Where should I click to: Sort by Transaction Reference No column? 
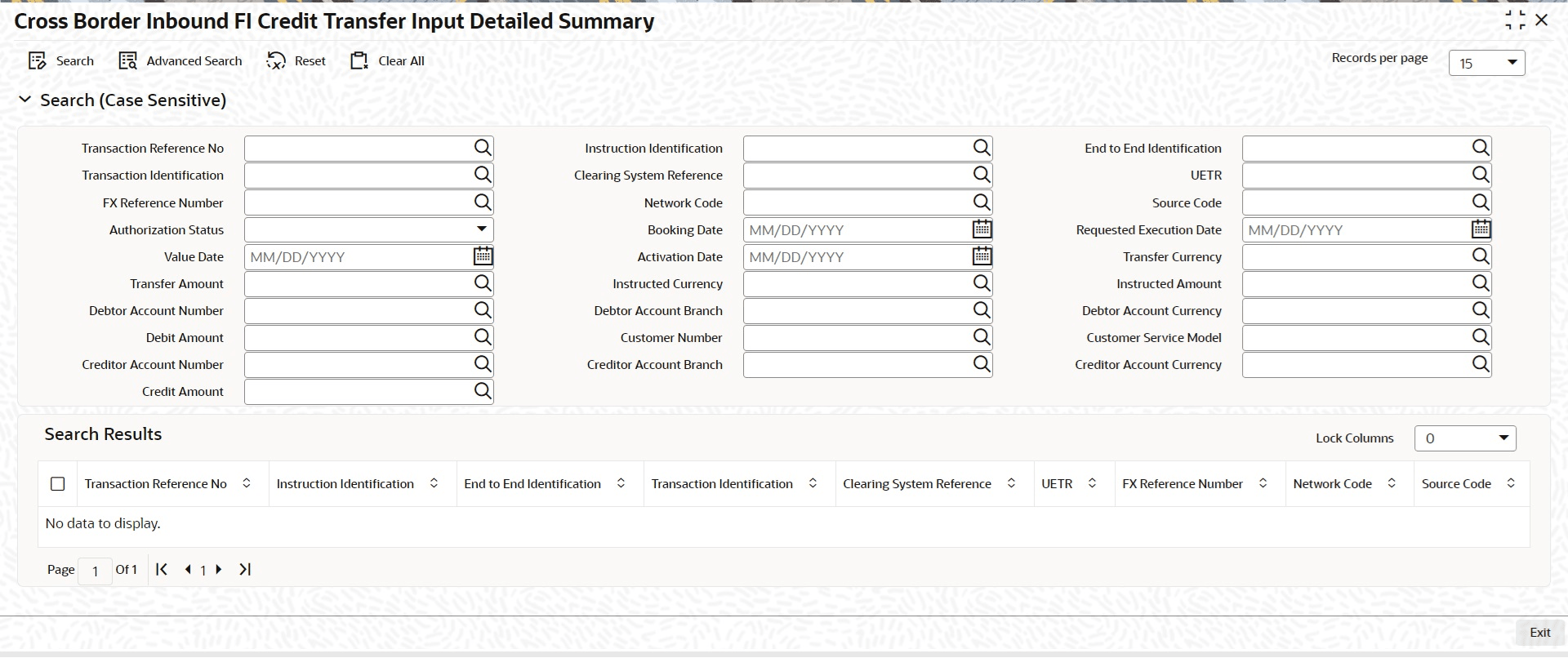pyautogui.click(x=247, y=483)
